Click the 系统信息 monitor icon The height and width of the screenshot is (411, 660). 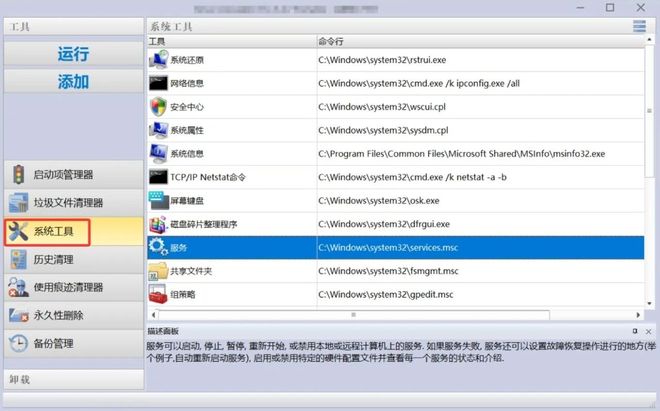coord(158,154)
